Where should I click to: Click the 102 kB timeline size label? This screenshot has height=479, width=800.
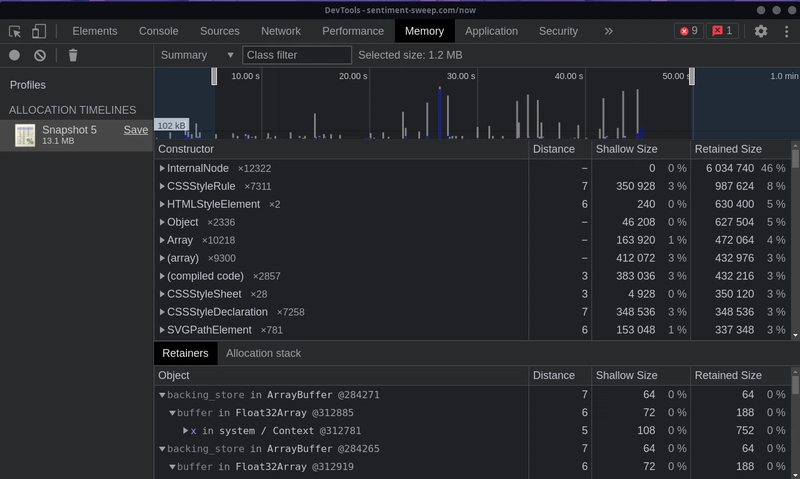171,125
